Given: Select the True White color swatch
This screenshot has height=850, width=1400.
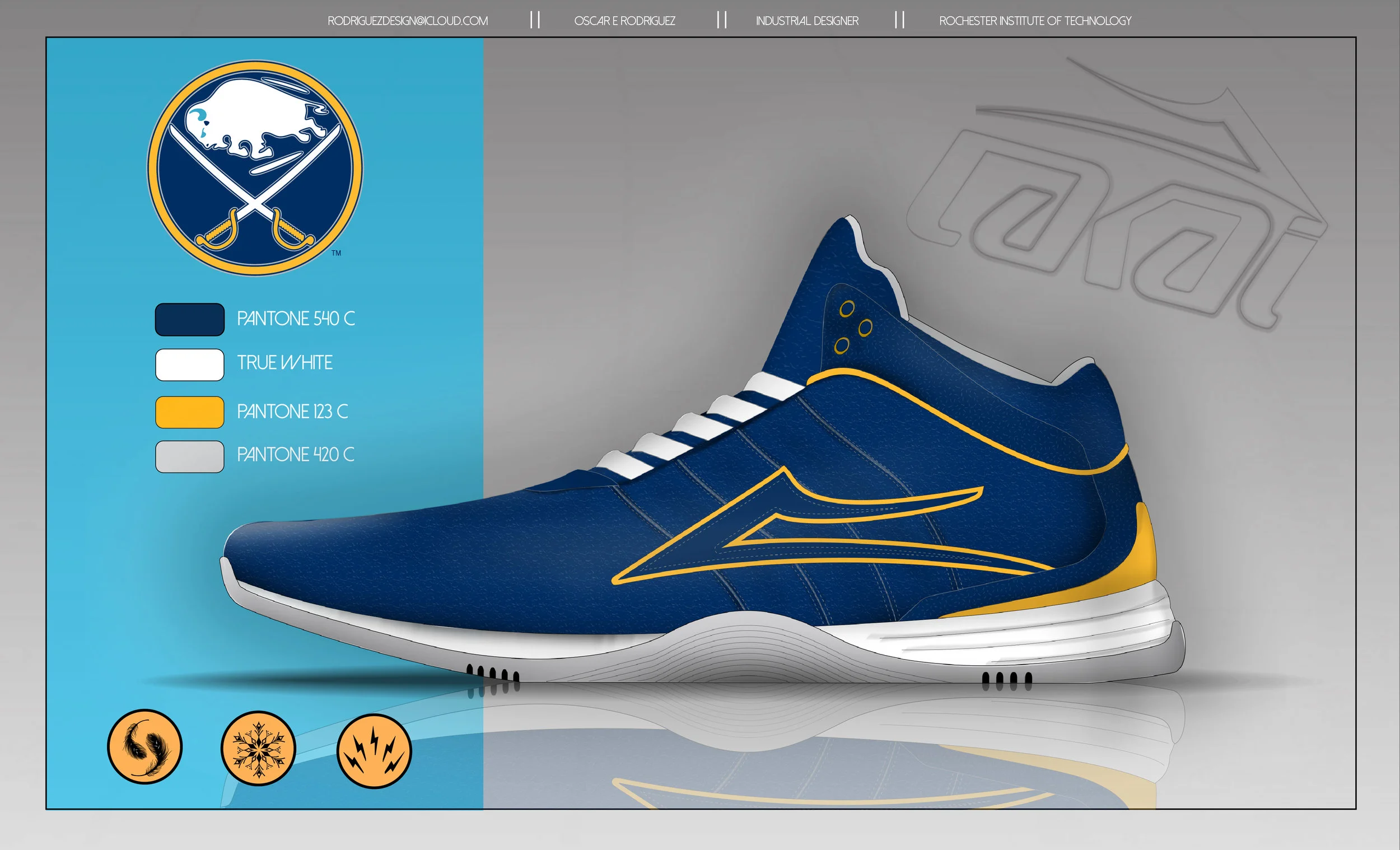Looking at the screenshot, I should [190, 365].
